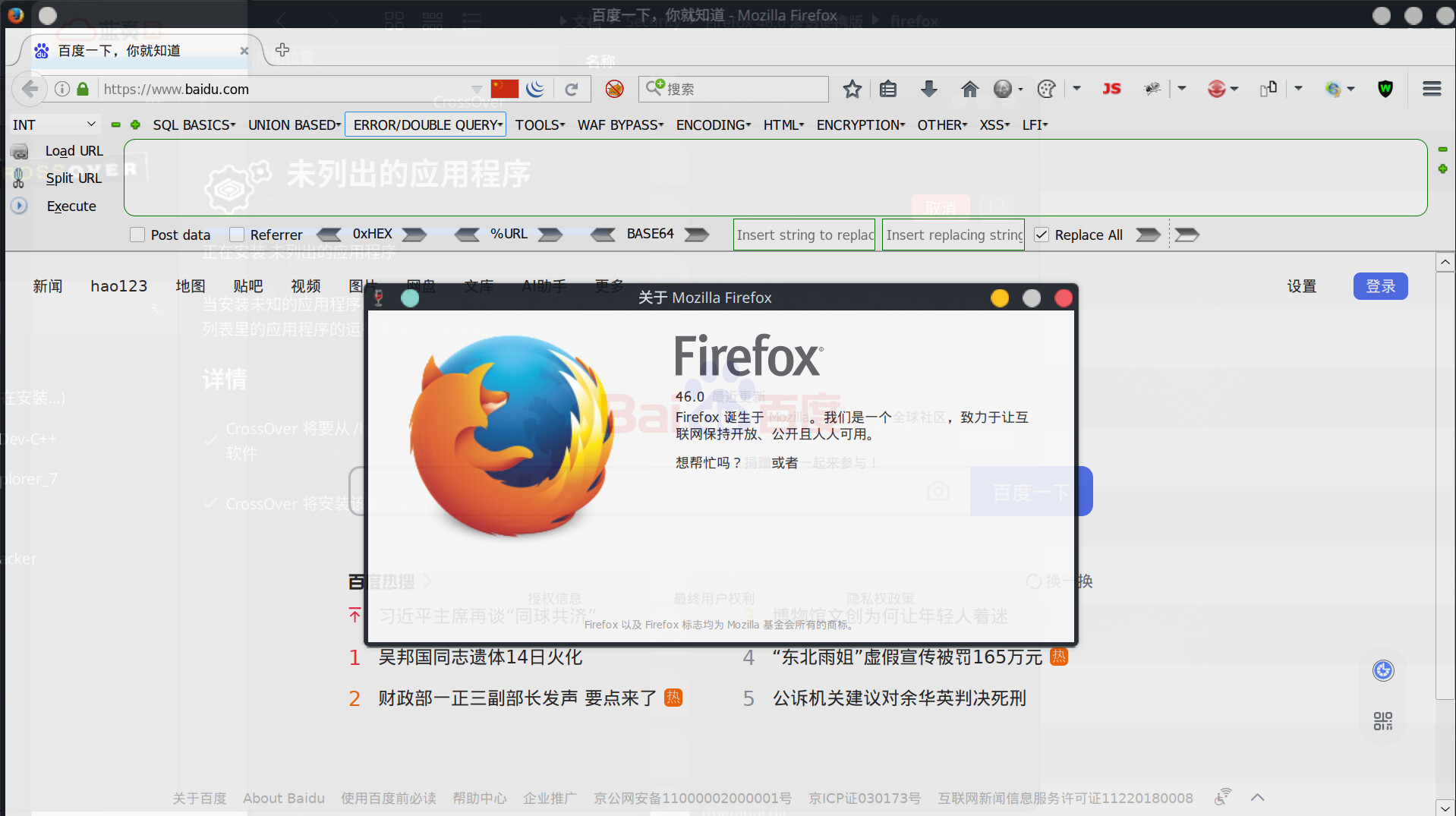
Task: Click the green minus icon beside INT
Action: (116, 124)
